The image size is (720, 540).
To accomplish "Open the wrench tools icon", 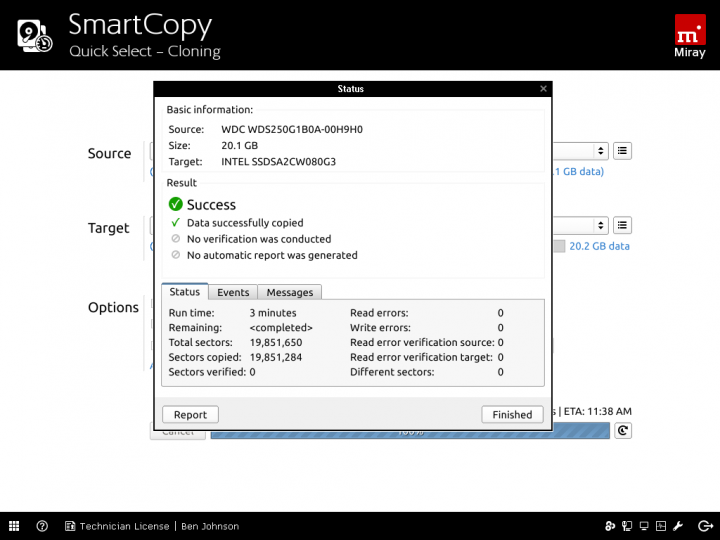I will [x=678, y=526].
